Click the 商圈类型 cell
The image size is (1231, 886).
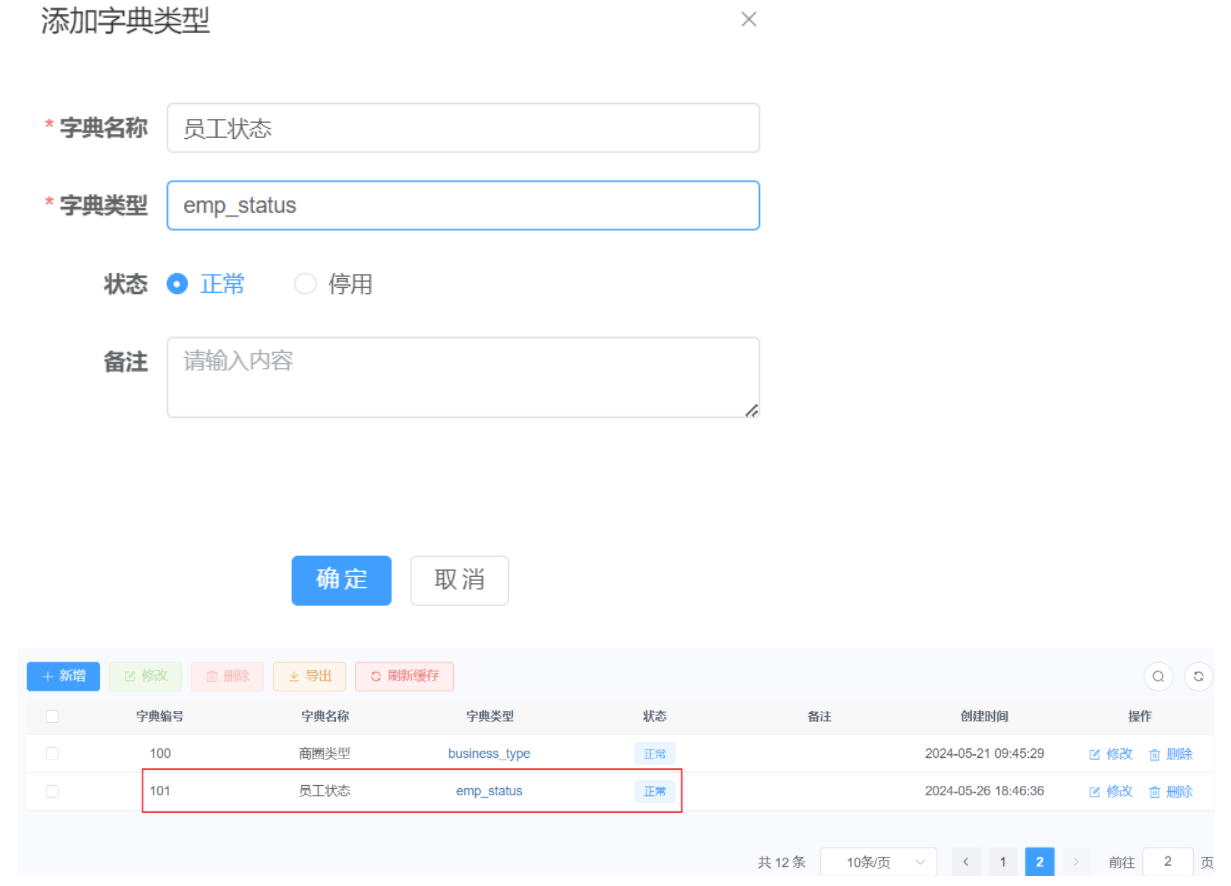tap(325, 754)
